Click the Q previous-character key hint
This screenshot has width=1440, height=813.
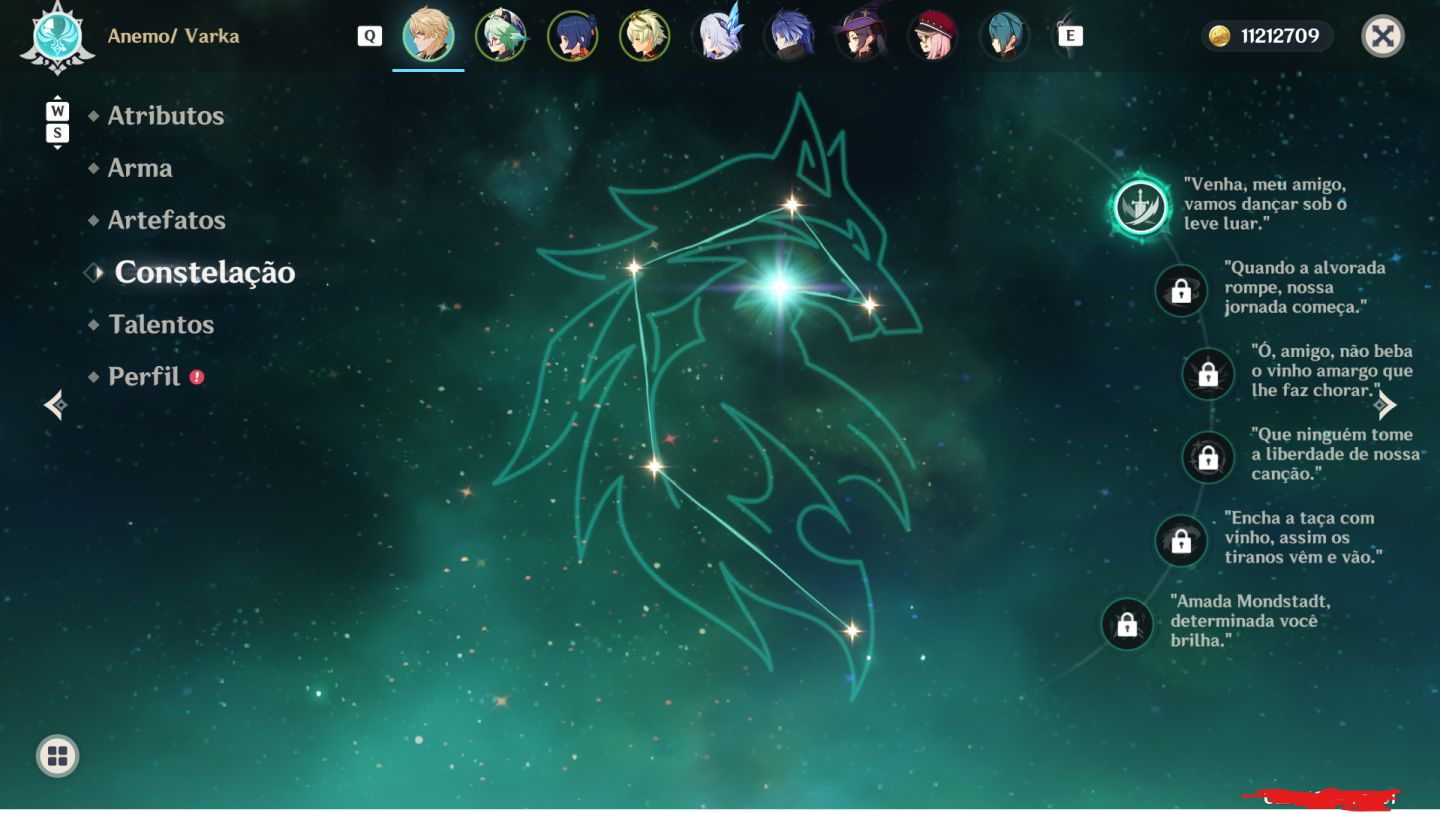point(370,36)
